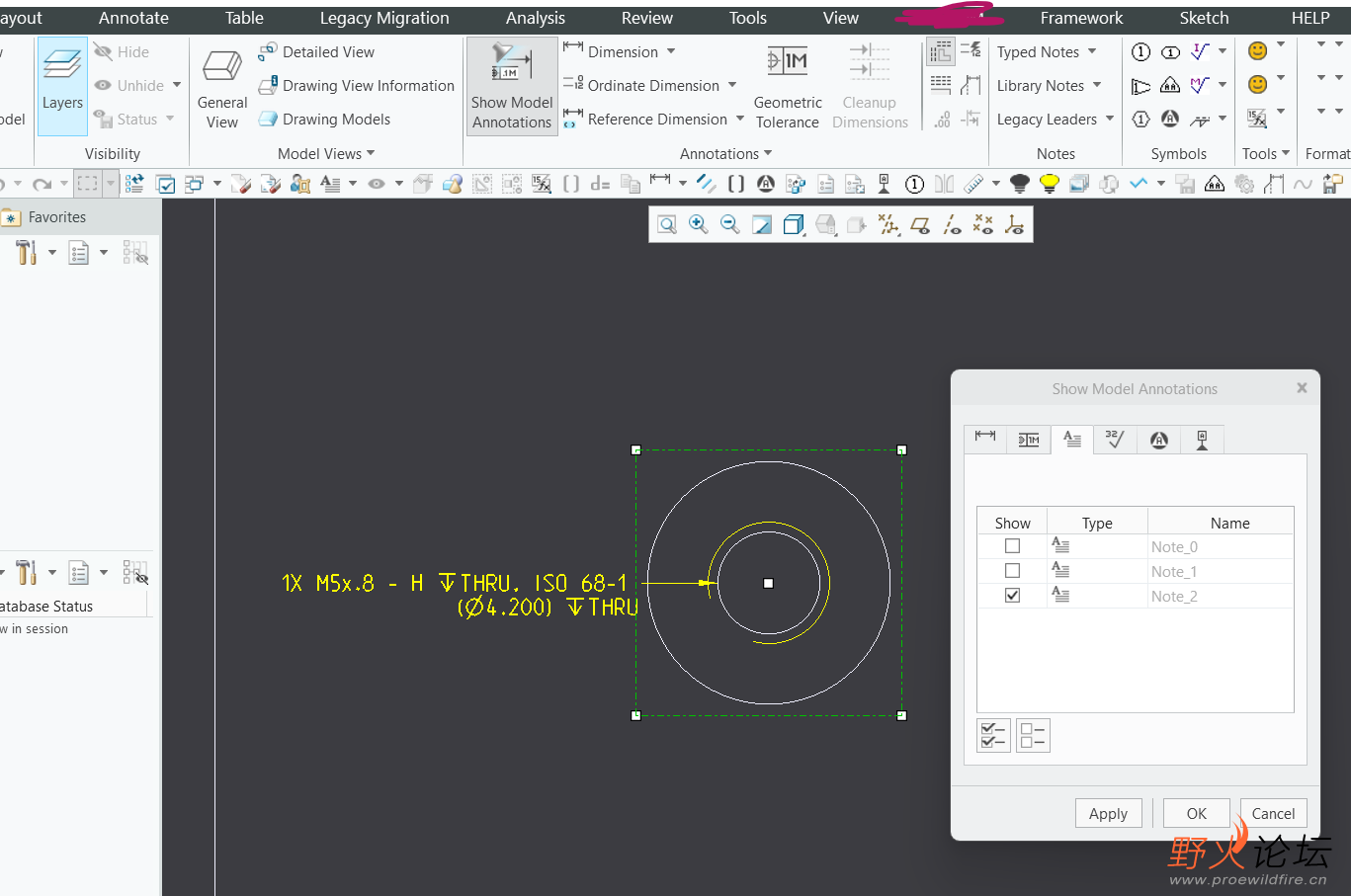The height and width of the screenshot is (896, 1351).
Task: Toggle coordinate system display eye icon
Action: coord(1015,225)
